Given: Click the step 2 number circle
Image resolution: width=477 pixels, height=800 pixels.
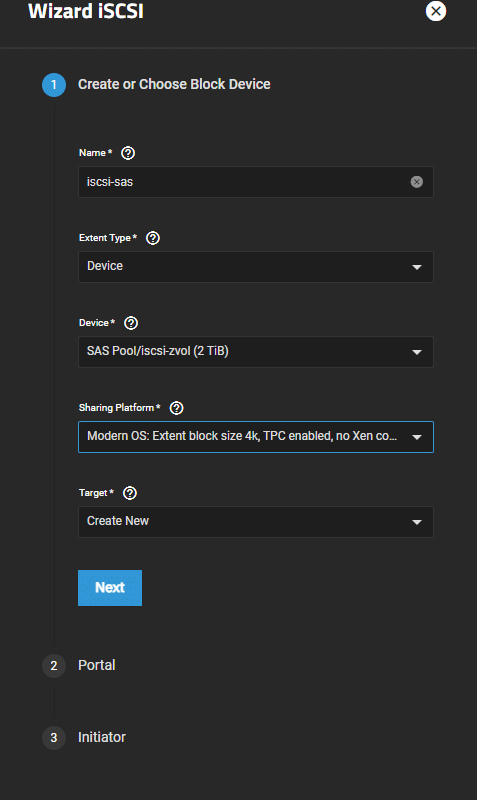Looking at the screenshot, I should click(x=54, y=666).
